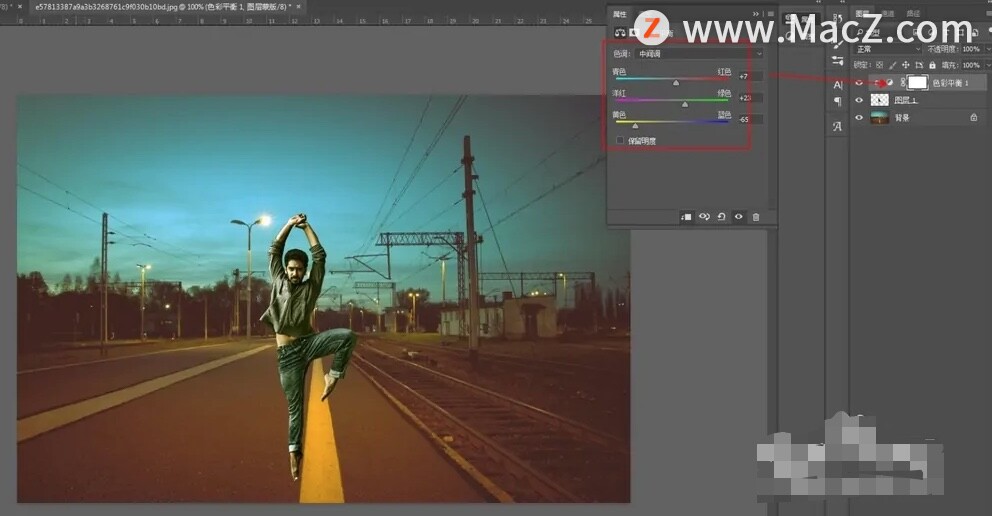Adjust the 洋红-绿色 magenta-green slider handle
Image resolution: width=992 pixels, height=516 pixels.
coord(685,104)
